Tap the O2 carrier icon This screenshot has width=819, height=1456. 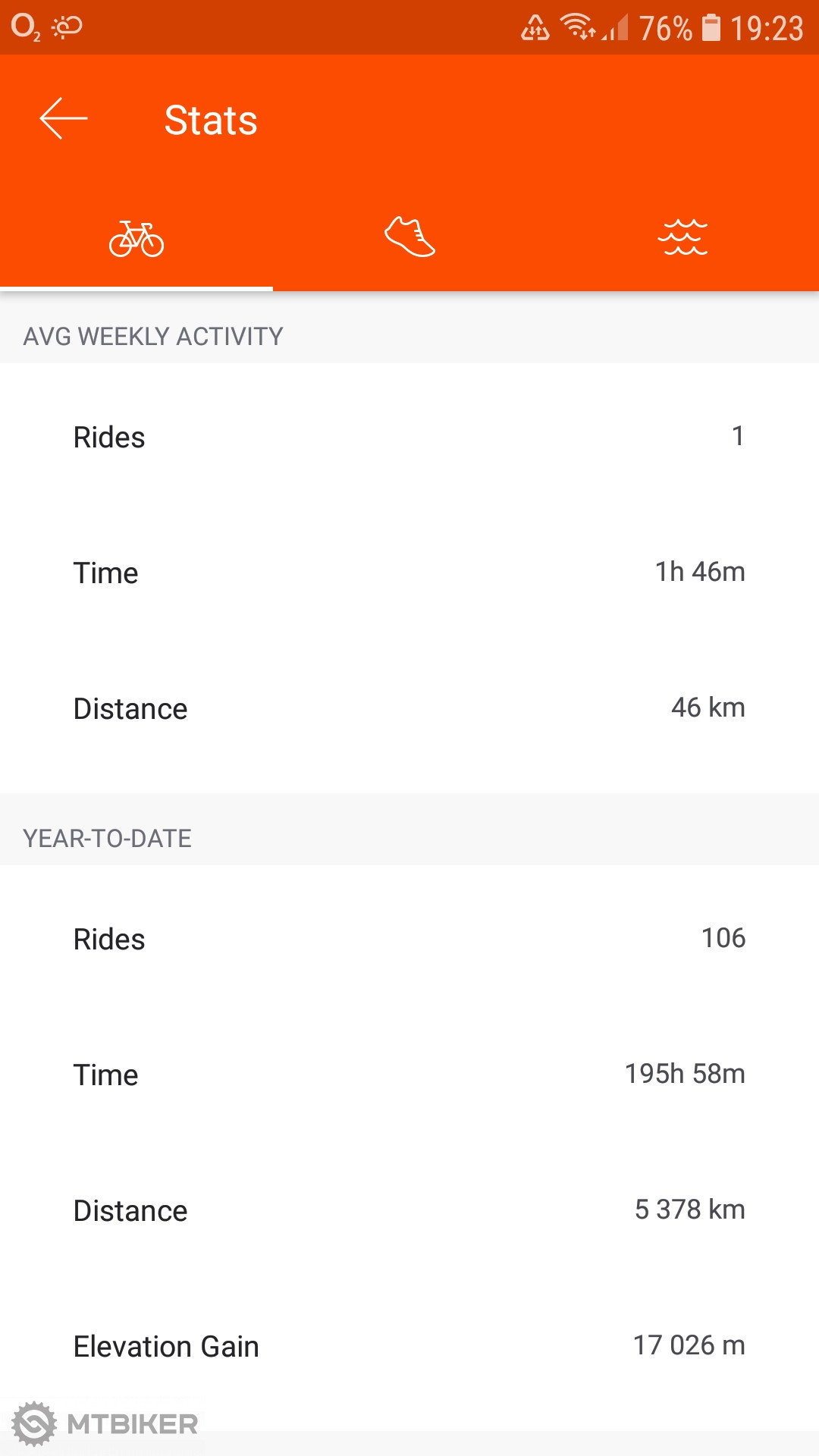26,27
